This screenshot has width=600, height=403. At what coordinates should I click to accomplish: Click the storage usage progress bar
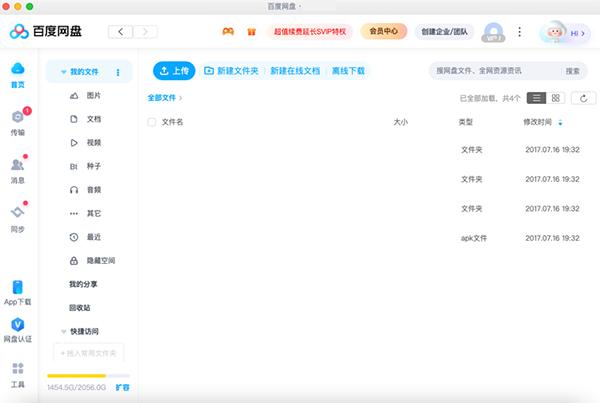[88, 376]
